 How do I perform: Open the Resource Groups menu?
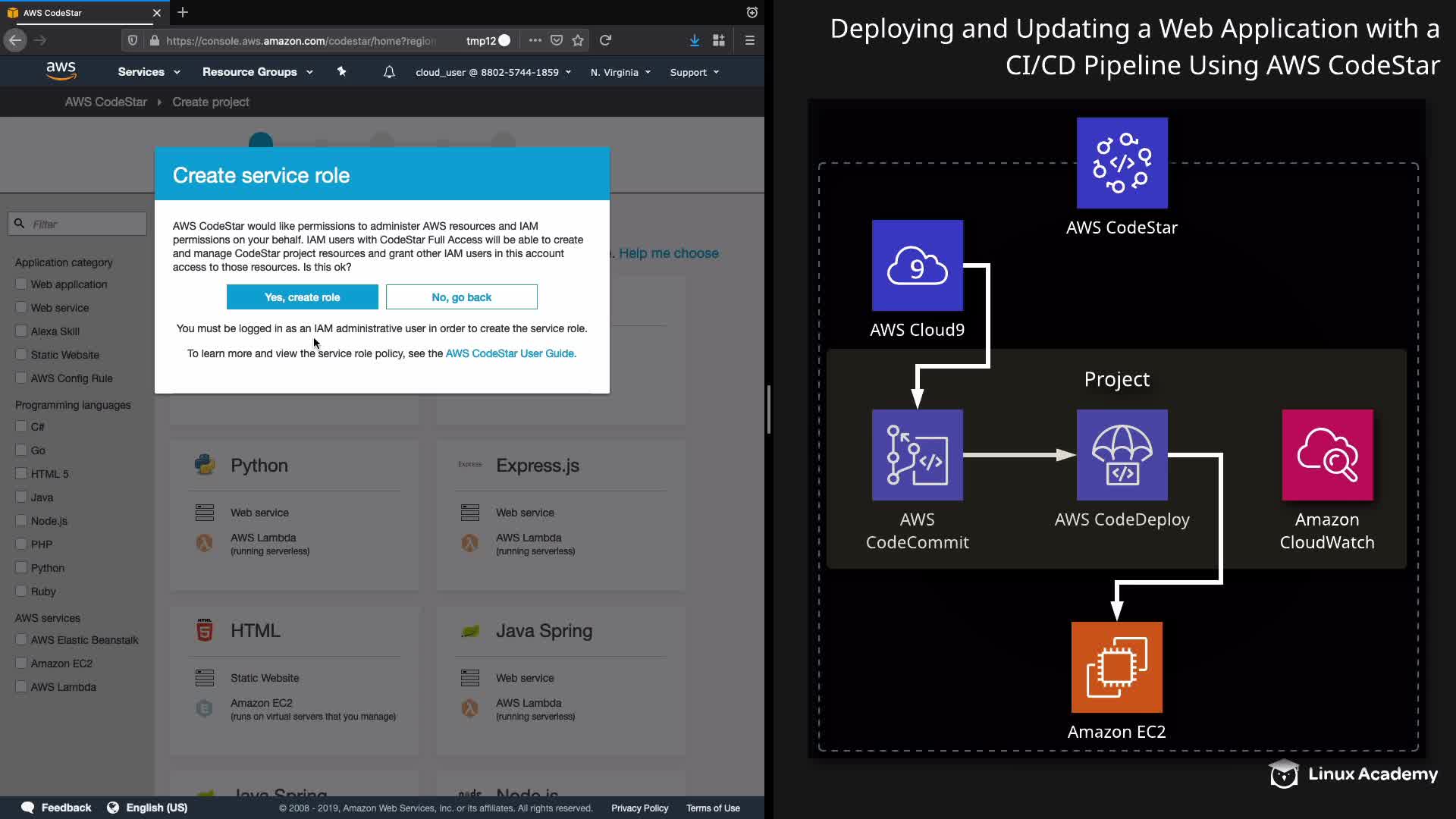point(257,72)
